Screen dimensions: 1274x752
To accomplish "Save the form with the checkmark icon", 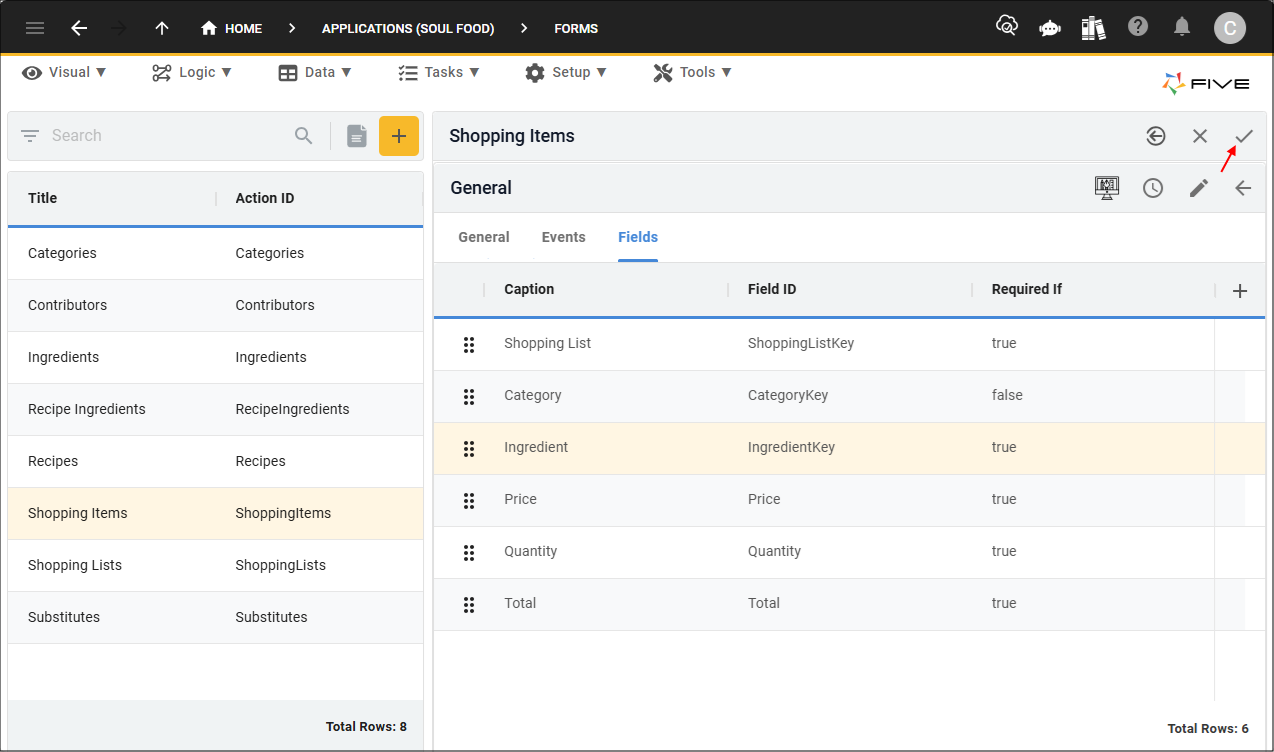I will [x=1244, y=136].
